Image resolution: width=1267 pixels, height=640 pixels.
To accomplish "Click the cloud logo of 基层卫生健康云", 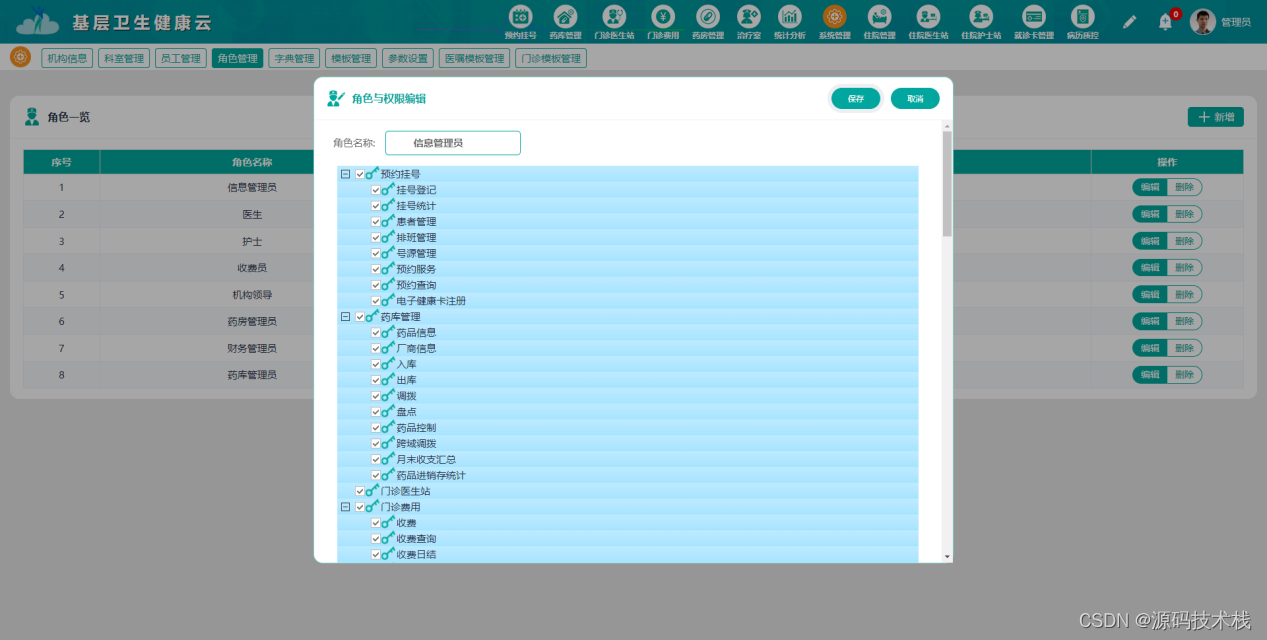I will pyautogui.click(x=36, y=21).
